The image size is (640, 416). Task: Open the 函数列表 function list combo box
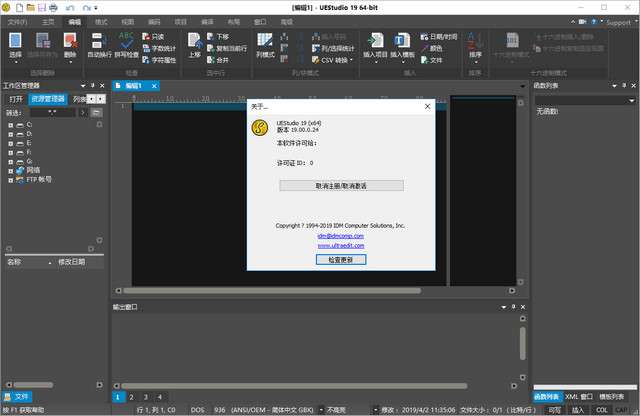585,100
